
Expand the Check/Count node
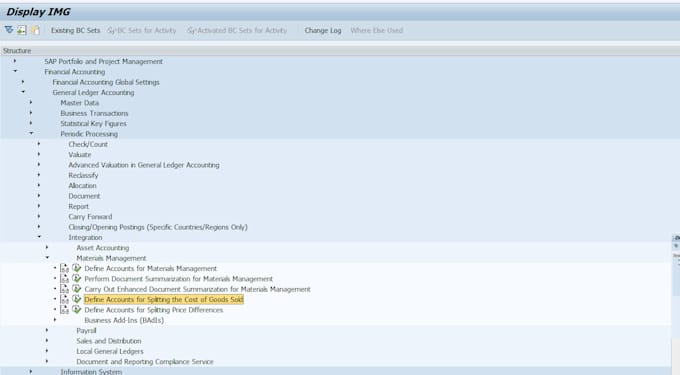(39, 143)
